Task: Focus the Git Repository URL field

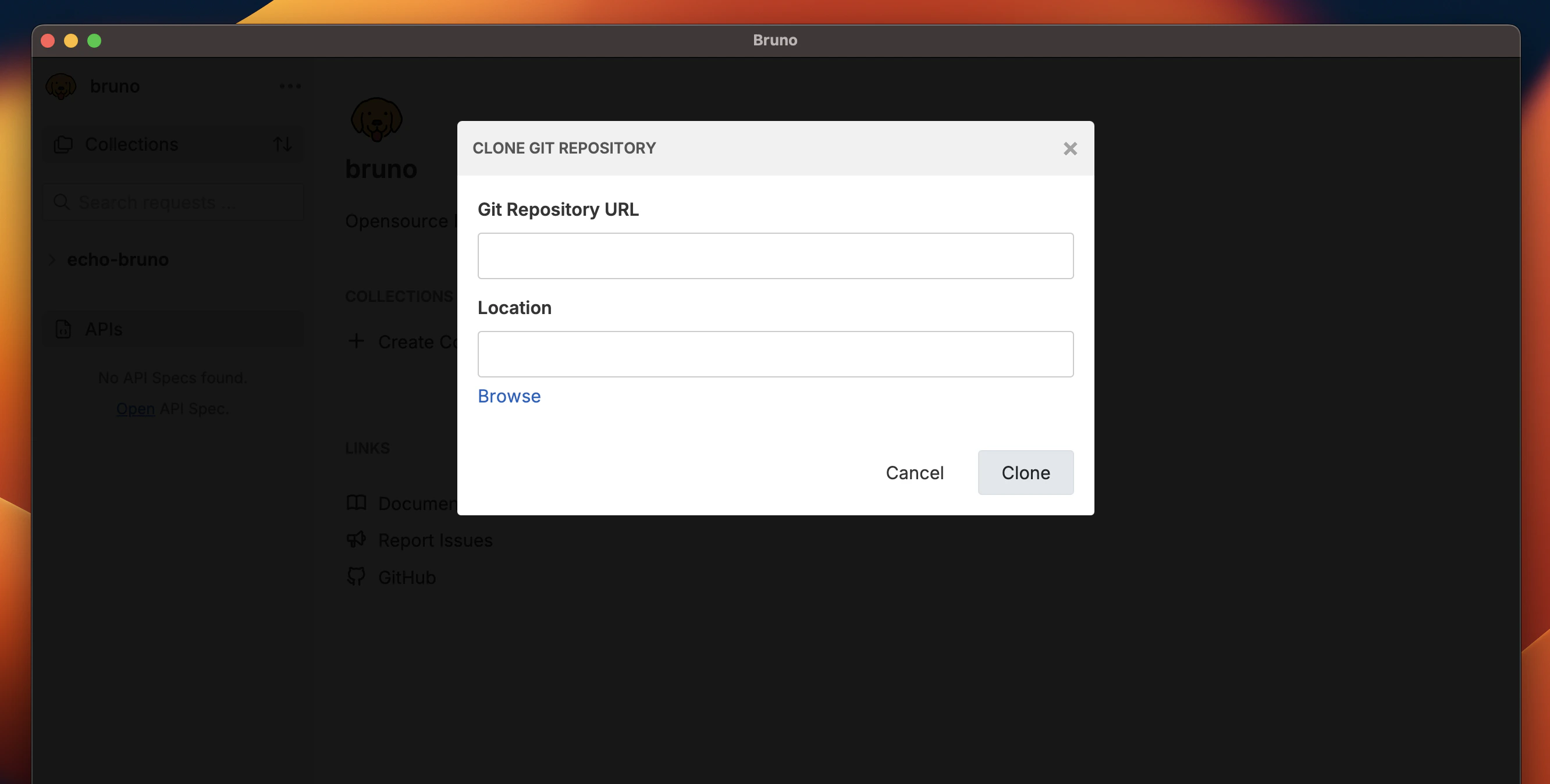Action: pyautogui.click(x=775, y=255)
